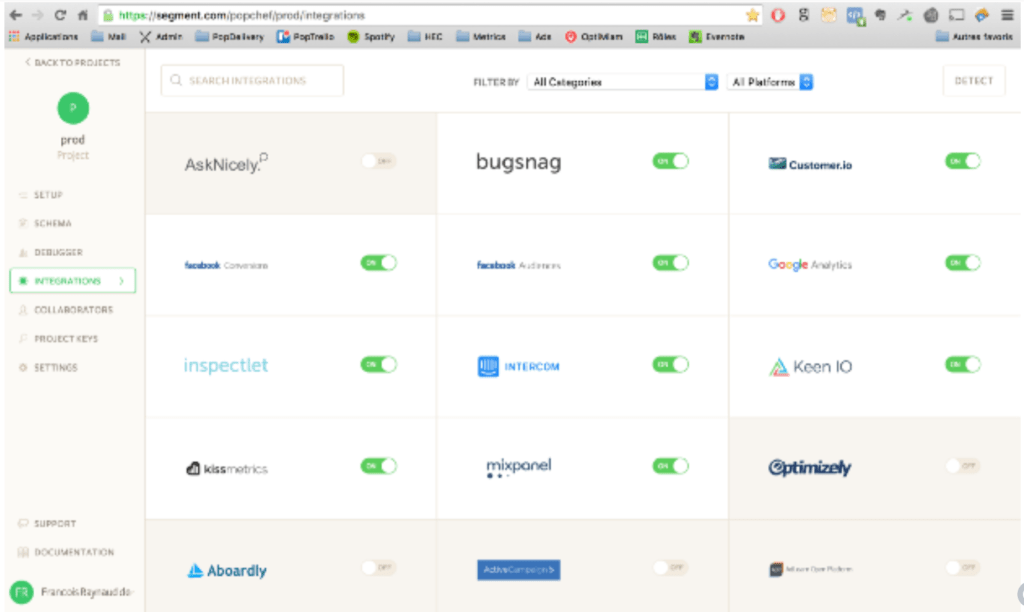Open the Intercom integration logo
The width and height of the screenshot is (1024, 612).
pyautogui.click(x=519, y=366)
